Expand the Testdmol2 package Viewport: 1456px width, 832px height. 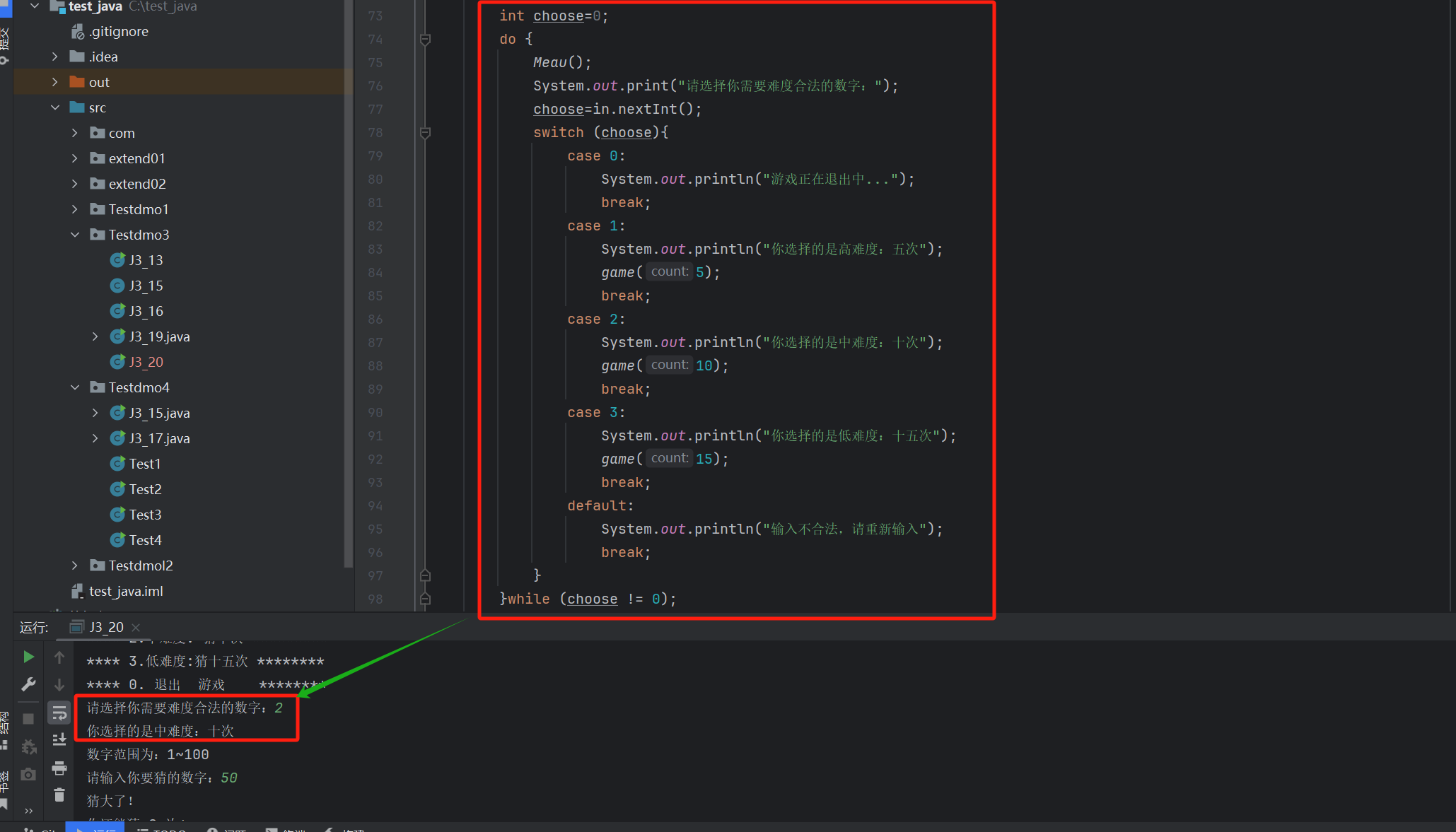75,566
